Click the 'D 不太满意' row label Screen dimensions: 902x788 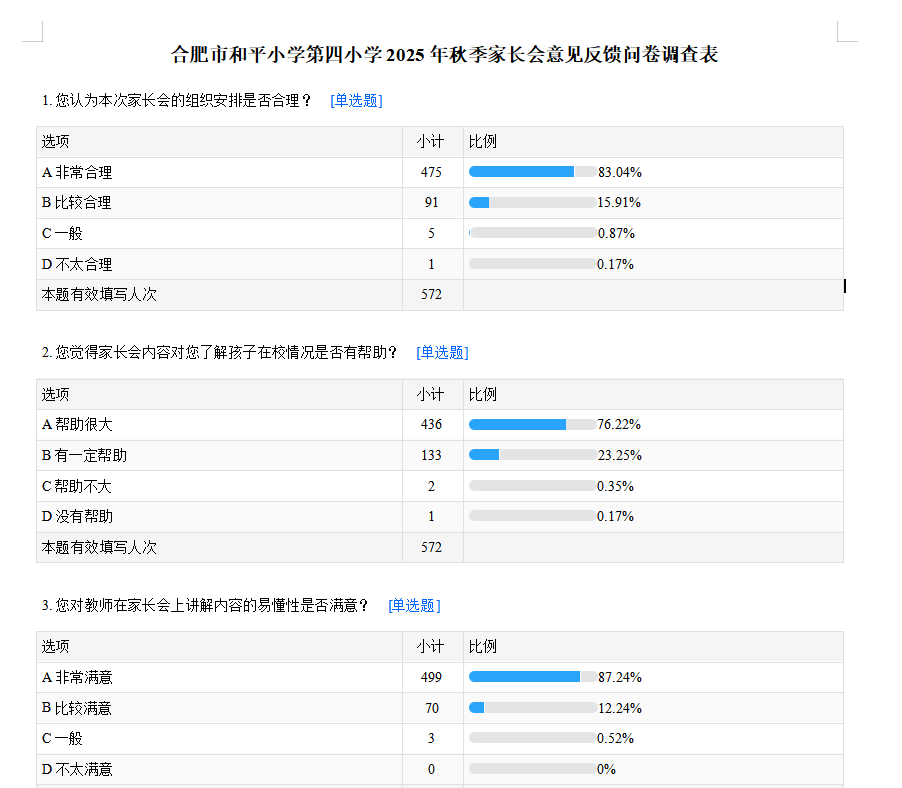tap(77, 769)
